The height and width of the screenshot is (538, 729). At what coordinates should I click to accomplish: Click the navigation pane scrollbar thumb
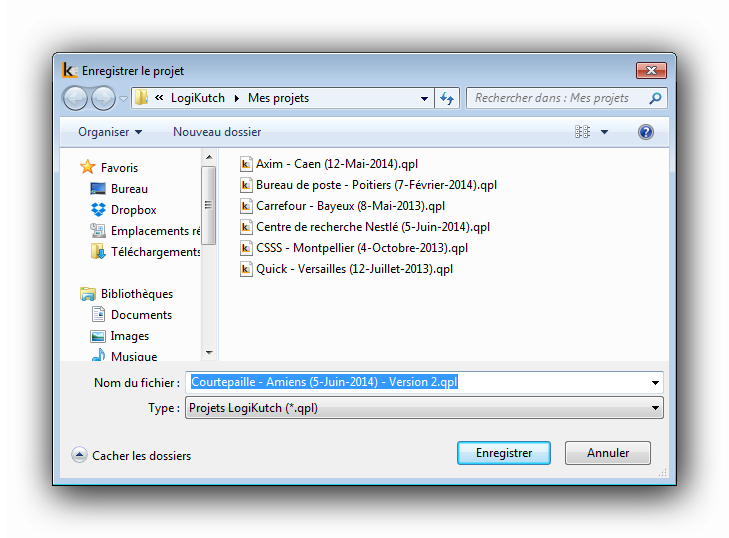208,205
